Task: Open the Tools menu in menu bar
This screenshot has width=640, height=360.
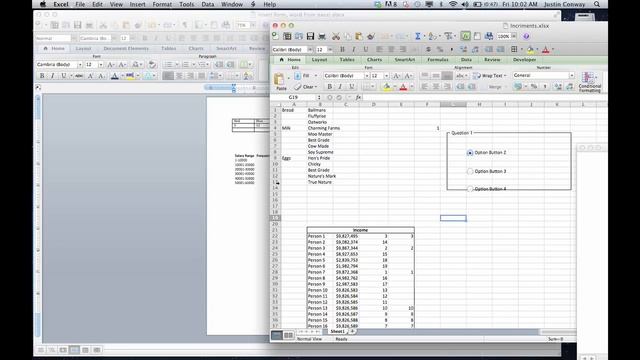Action: [187, 4]
